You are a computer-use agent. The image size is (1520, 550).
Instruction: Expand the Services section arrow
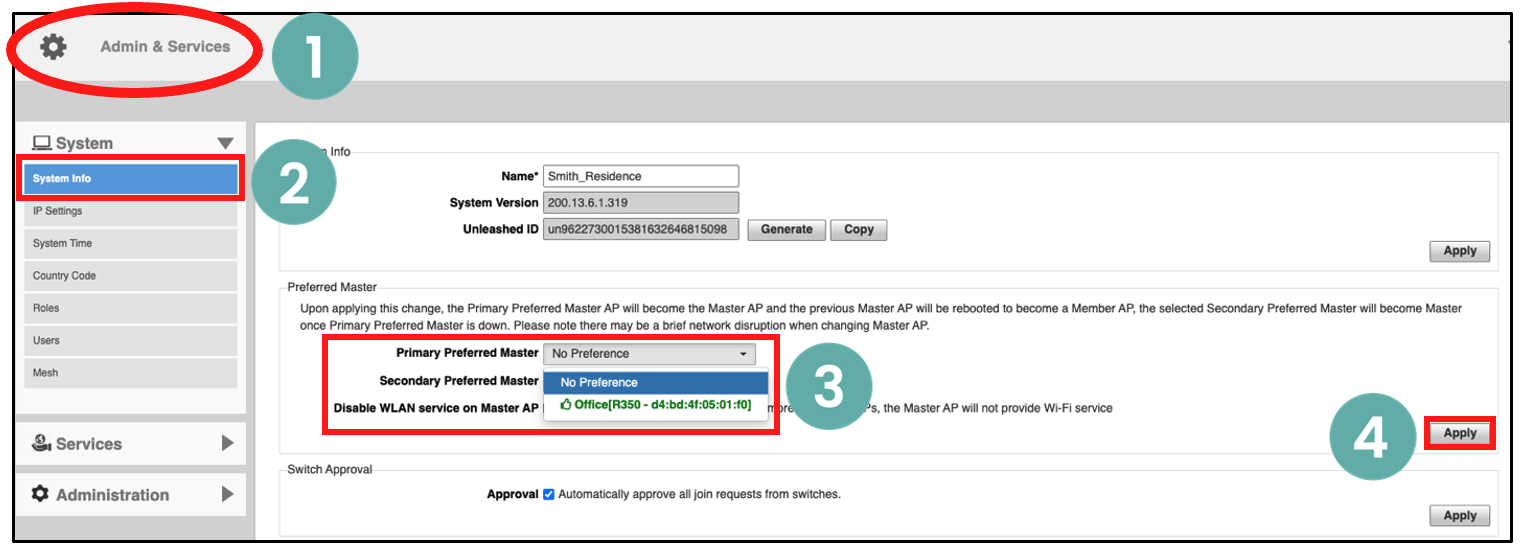click(227, 443)
